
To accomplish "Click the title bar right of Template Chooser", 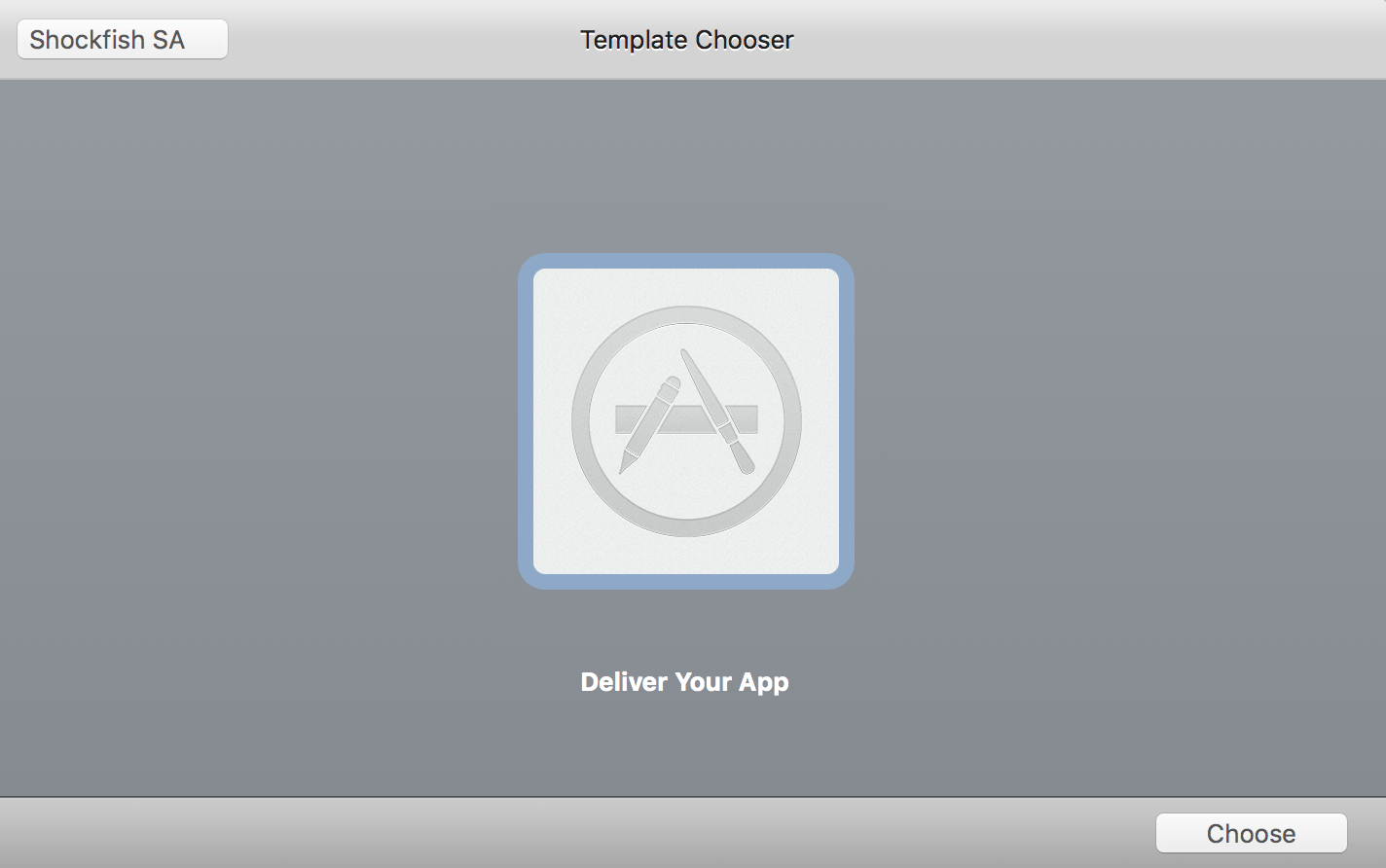I will (1090, 39).
